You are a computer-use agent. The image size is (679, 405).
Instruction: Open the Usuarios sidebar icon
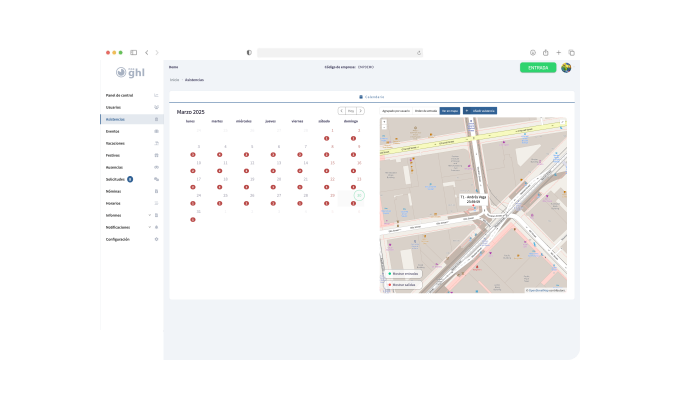point(156,107)
